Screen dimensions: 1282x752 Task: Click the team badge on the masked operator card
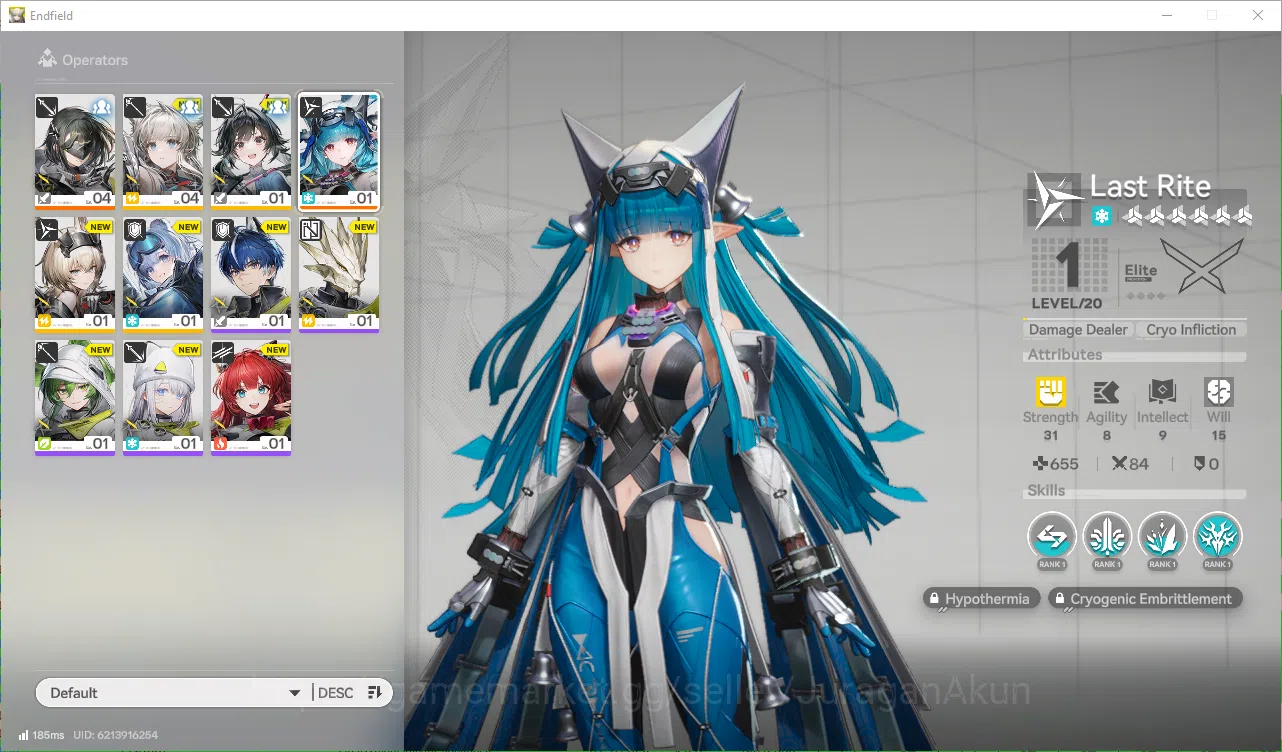[x=101, y=106]
